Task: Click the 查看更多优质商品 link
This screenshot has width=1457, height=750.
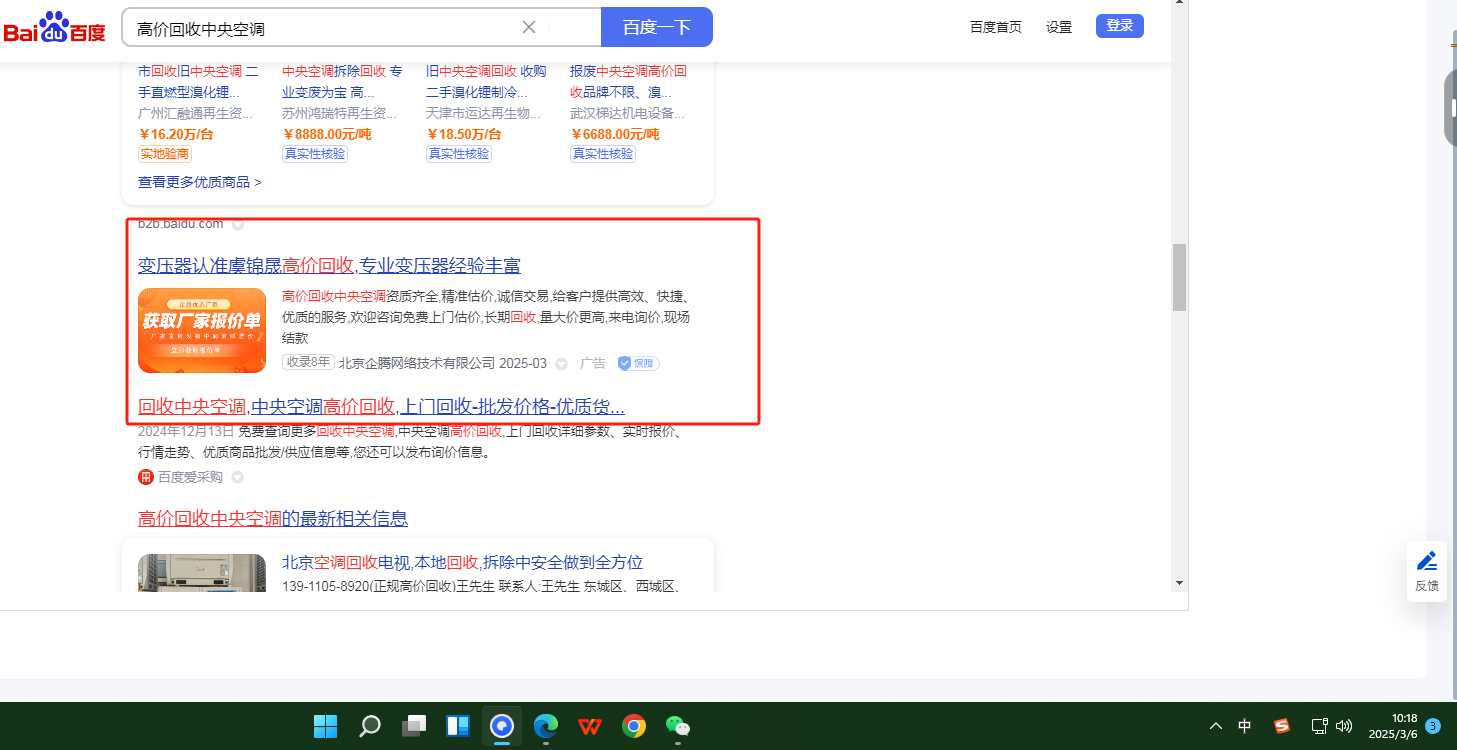Action: click(199, 182)
